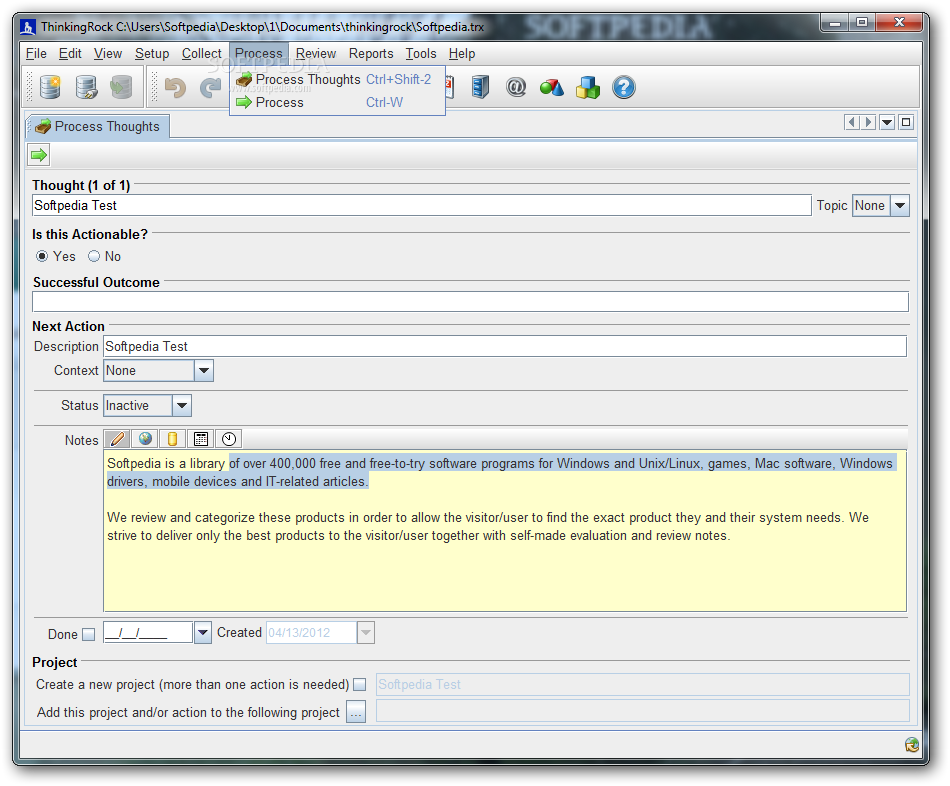This screenshot has width=950, height=786.
Task: Click the Done date input field
Action: [x=148, y=633]
